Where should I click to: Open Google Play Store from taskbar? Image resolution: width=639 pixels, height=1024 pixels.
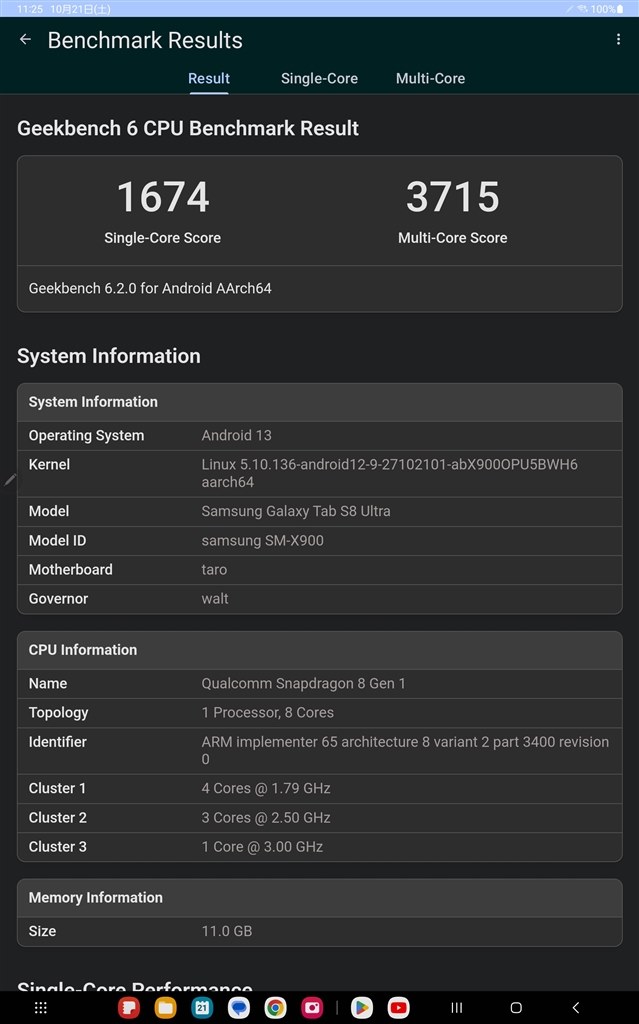point(361,1007)
